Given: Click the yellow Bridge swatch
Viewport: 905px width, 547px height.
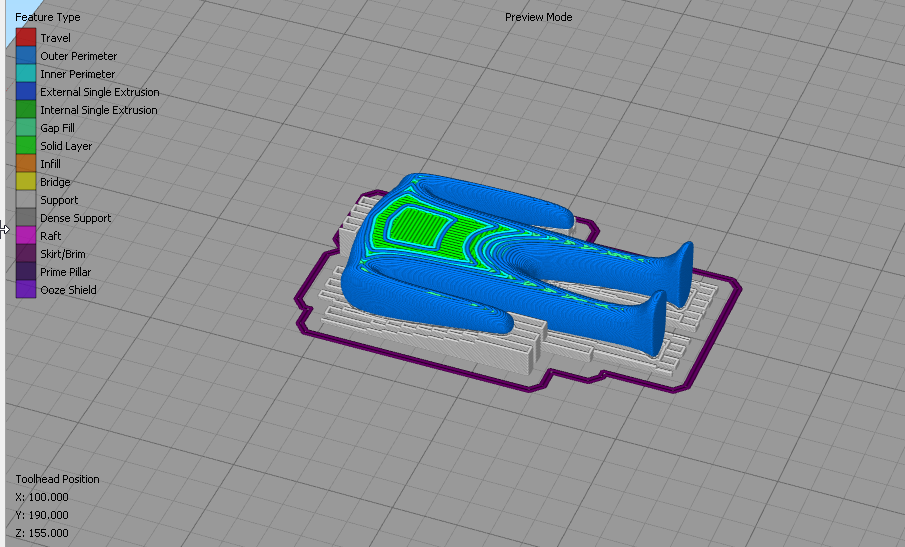Looking at the screenshot, I should point(26,181).
